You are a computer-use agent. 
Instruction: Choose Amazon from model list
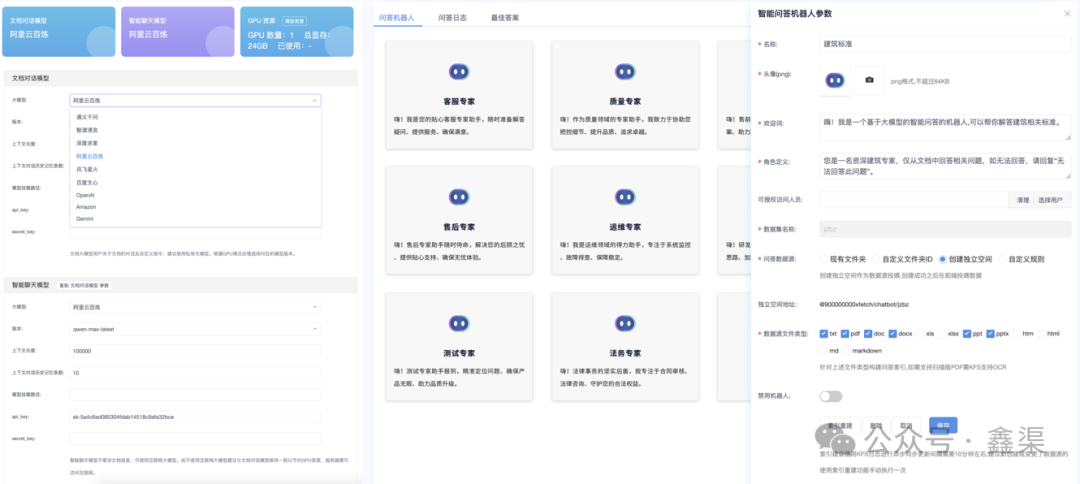pyautogui.click(x=195, y=207)
